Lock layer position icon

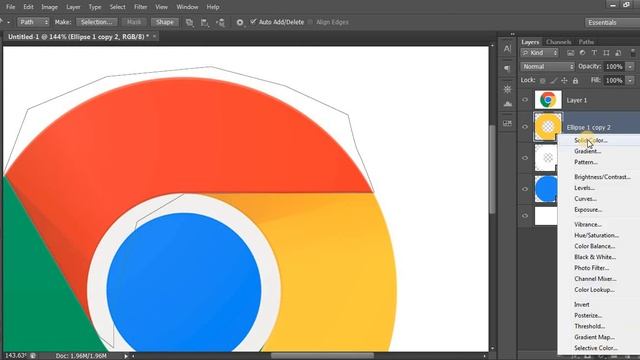[x=564, y=81]
